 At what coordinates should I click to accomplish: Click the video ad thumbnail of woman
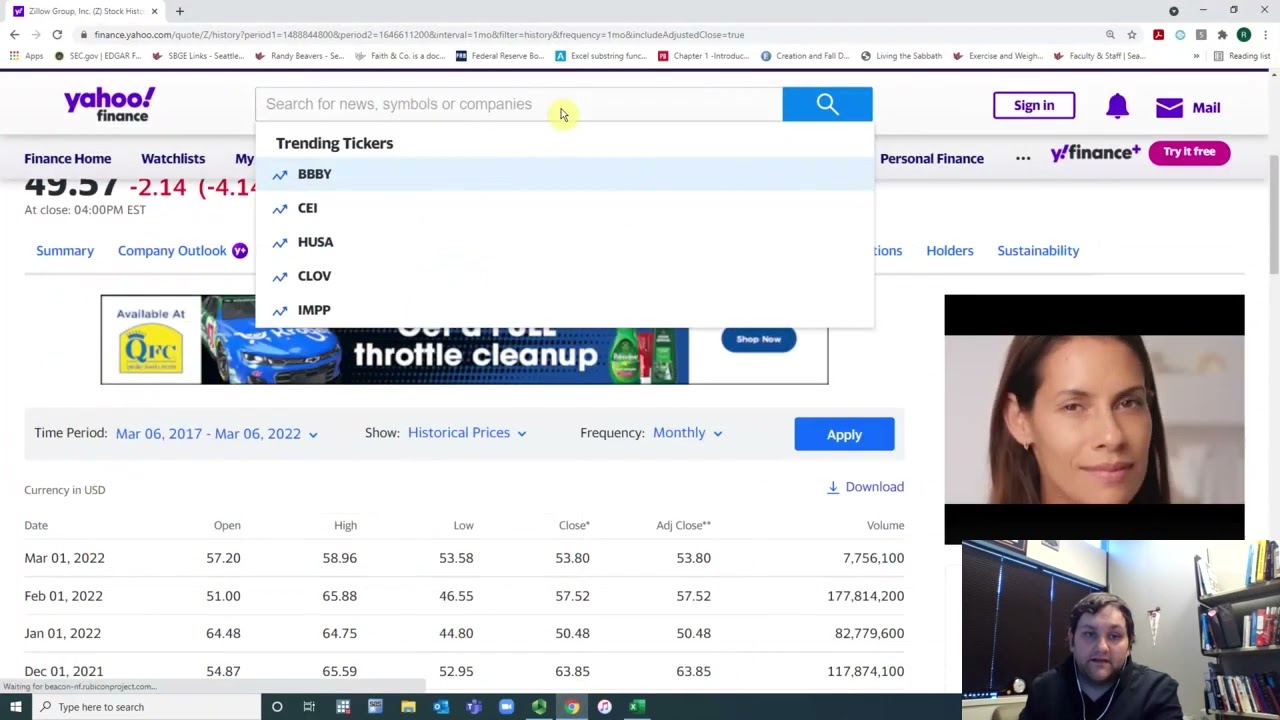coord(1094,419)
